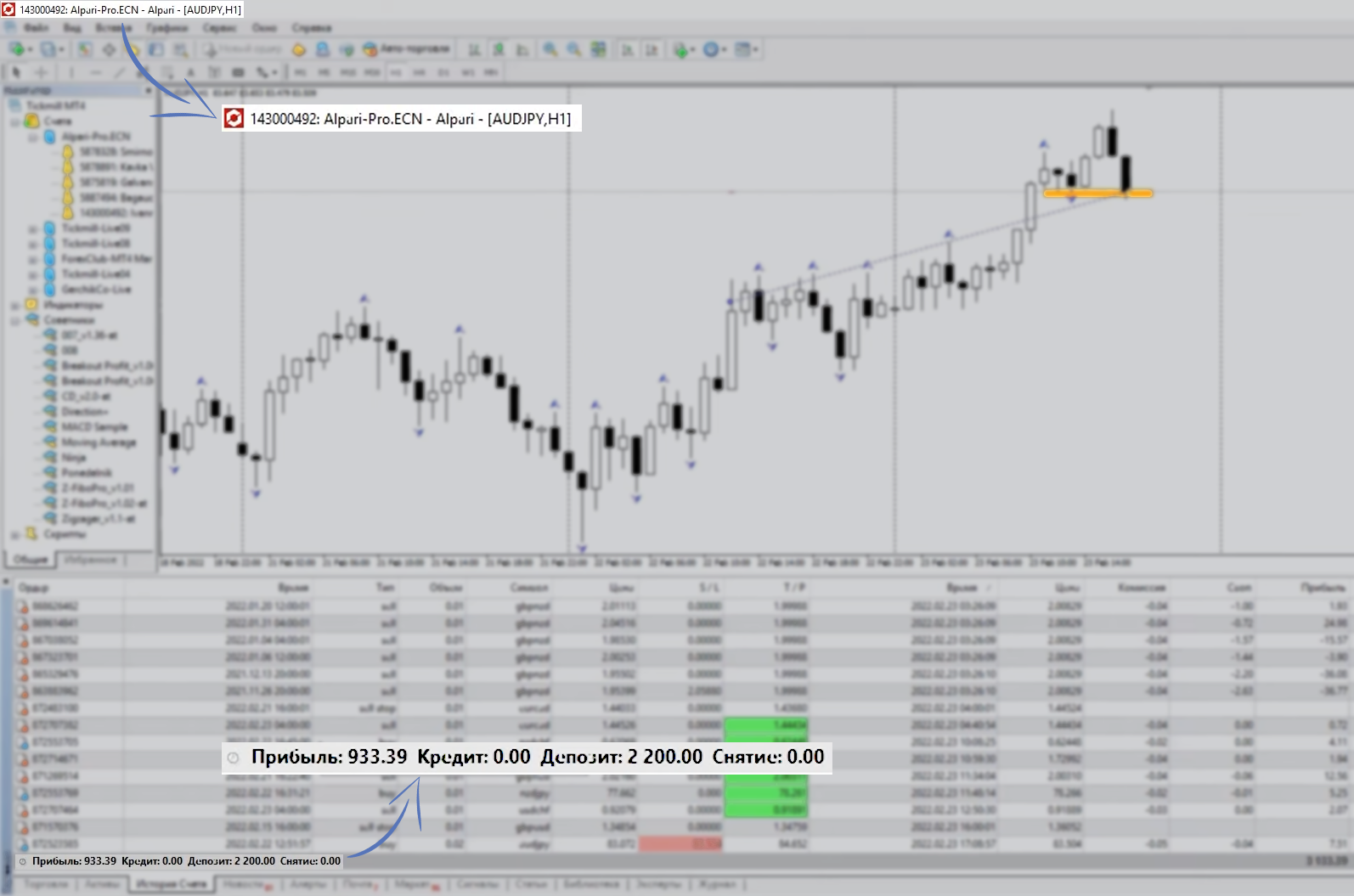This screenshot has width=1354, height=896.
Task: Toggle the H4 timeframe button
Action: (x=419, y=72)
